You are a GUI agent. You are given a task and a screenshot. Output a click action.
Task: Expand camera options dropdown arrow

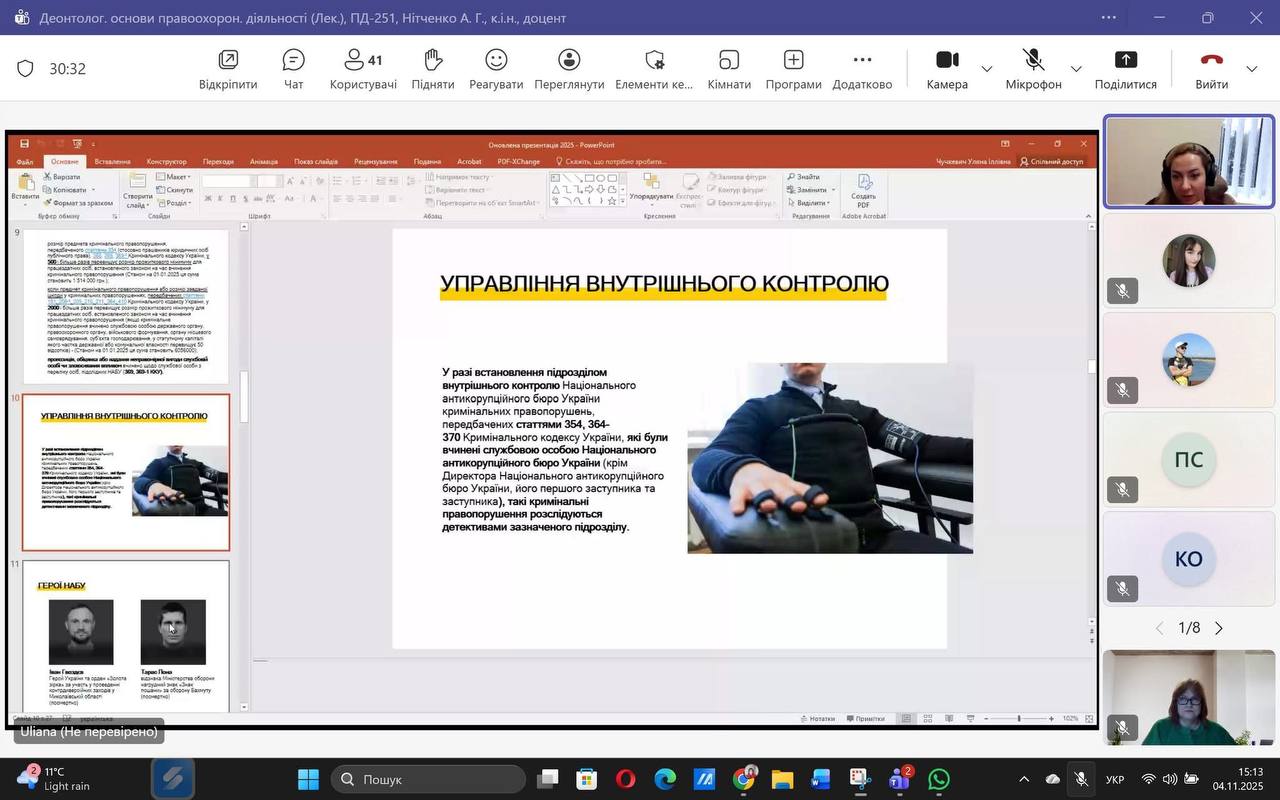coord(987,69)
